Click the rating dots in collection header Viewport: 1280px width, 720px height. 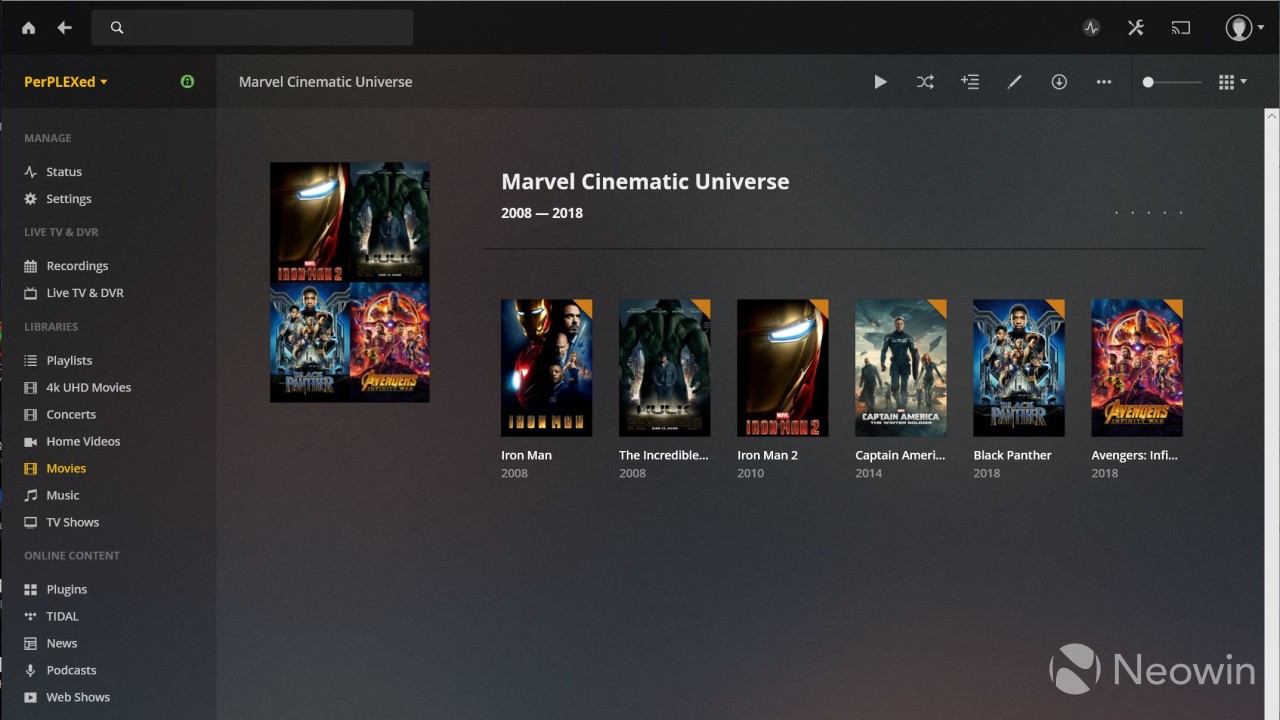(x=1149, y=213)
